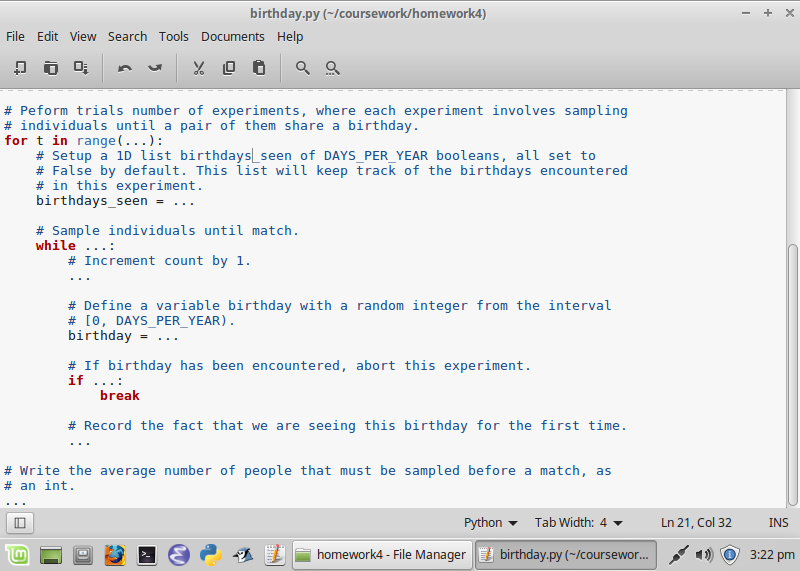
Task: Open the Tools menu
Action: 173,36
